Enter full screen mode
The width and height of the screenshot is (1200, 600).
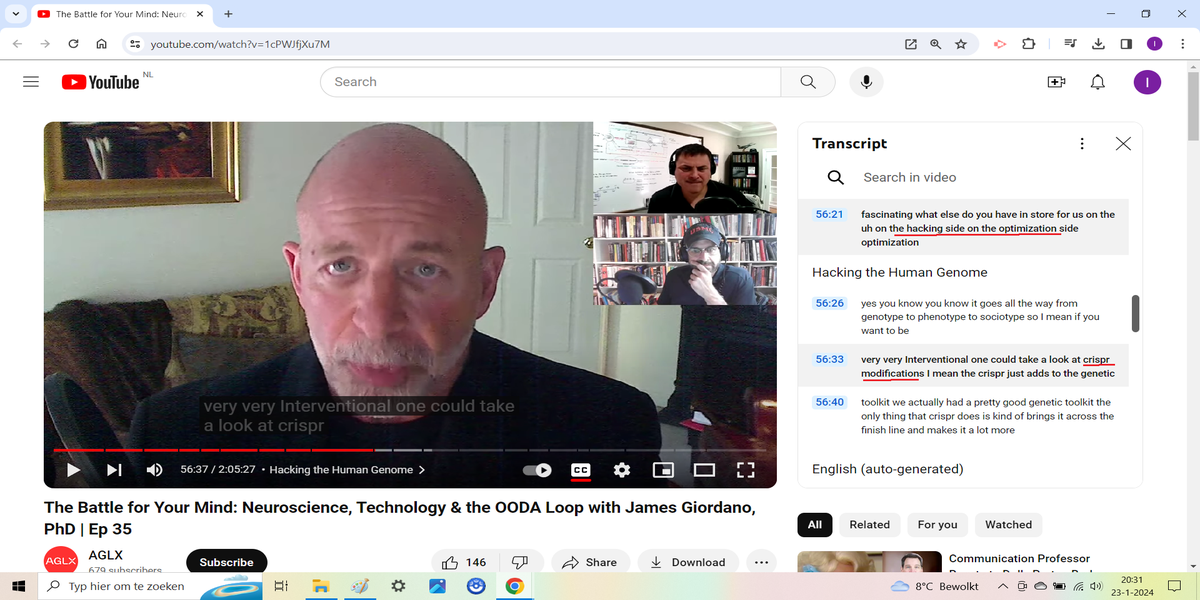[745, 469]
